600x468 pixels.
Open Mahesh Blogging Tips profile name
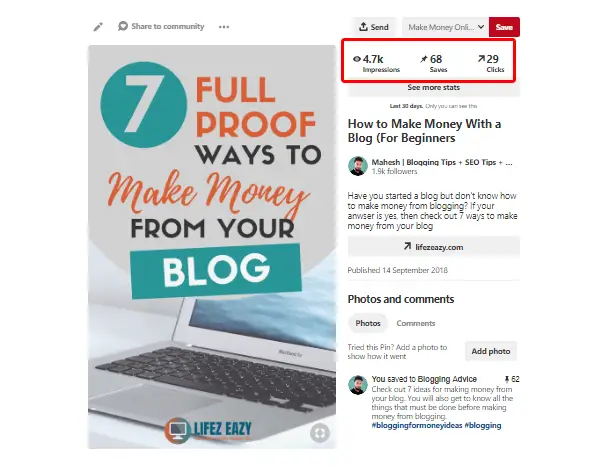pos(442,162)
